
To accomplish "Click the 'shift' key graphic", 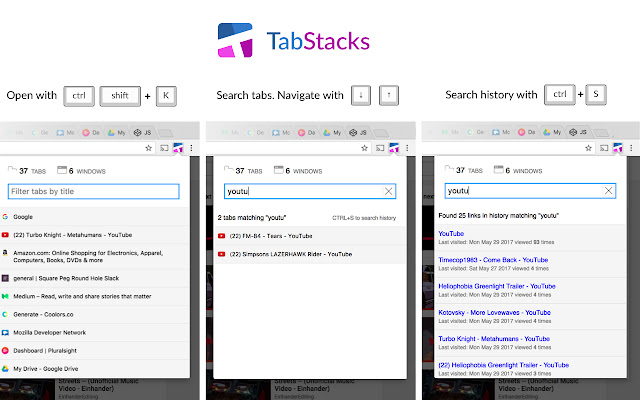I will [x=120, y=96].
